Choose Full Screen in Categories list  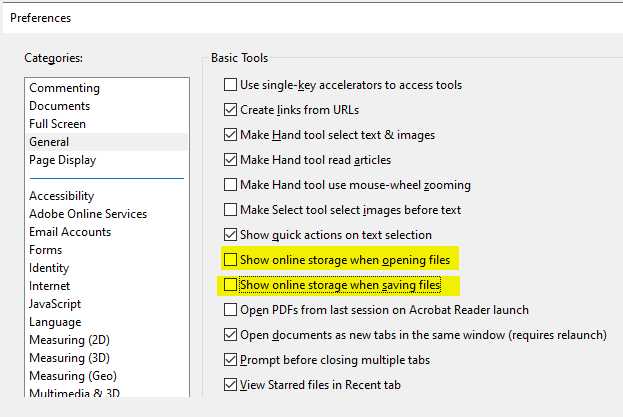tap(57, 124)
